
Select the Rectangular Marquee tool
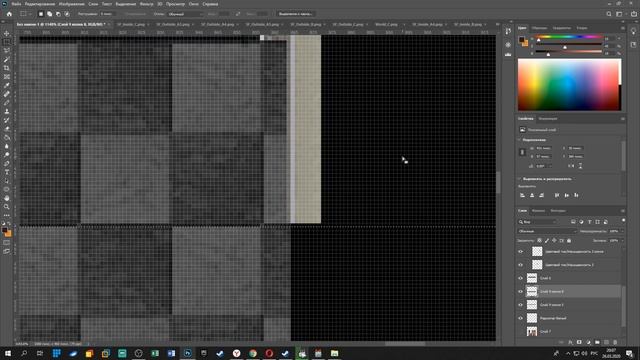[7, 42]
